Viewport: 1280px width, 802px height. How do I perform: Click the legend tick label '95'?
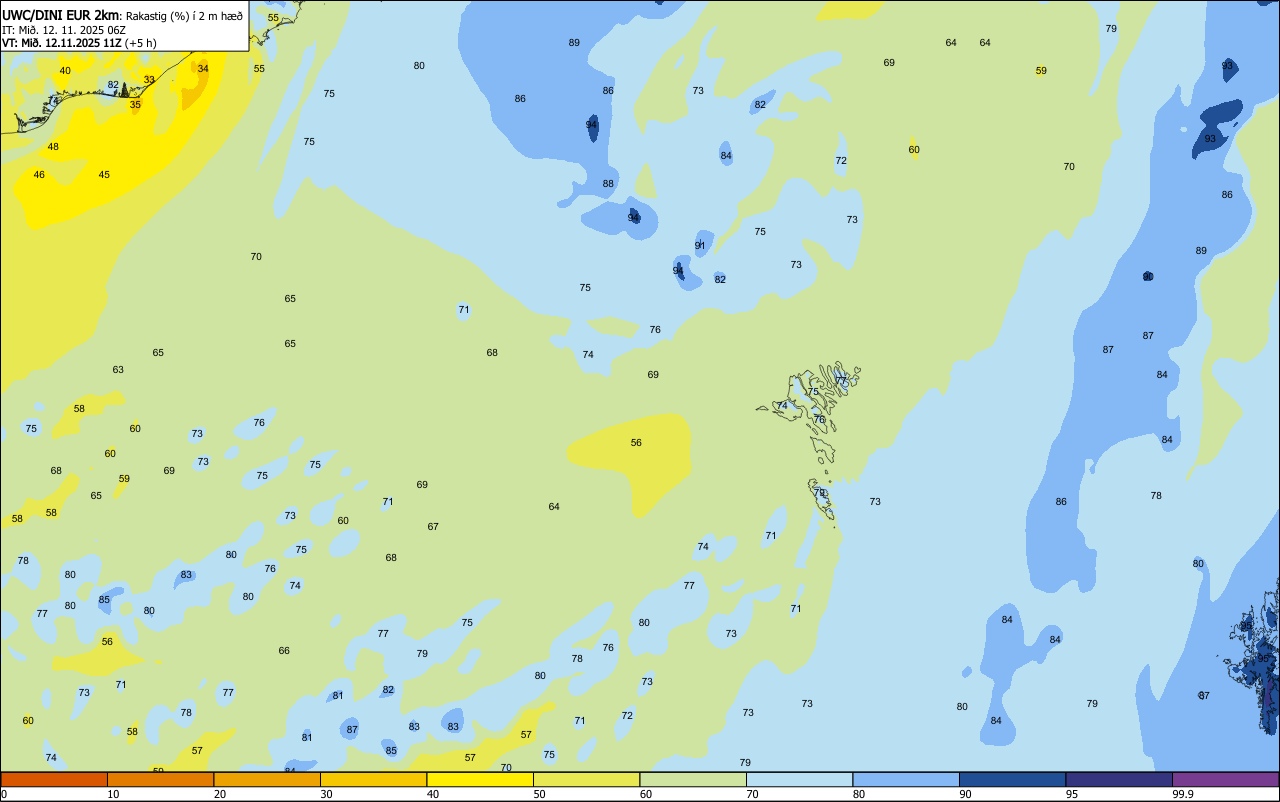(x=1072, y=794)
